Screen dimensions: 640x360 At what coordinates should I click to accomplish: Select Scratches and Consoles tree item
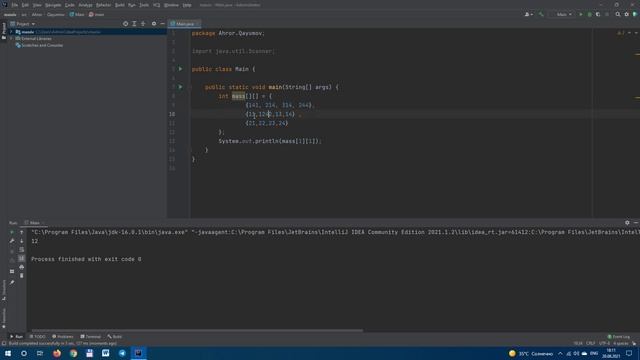39,45
